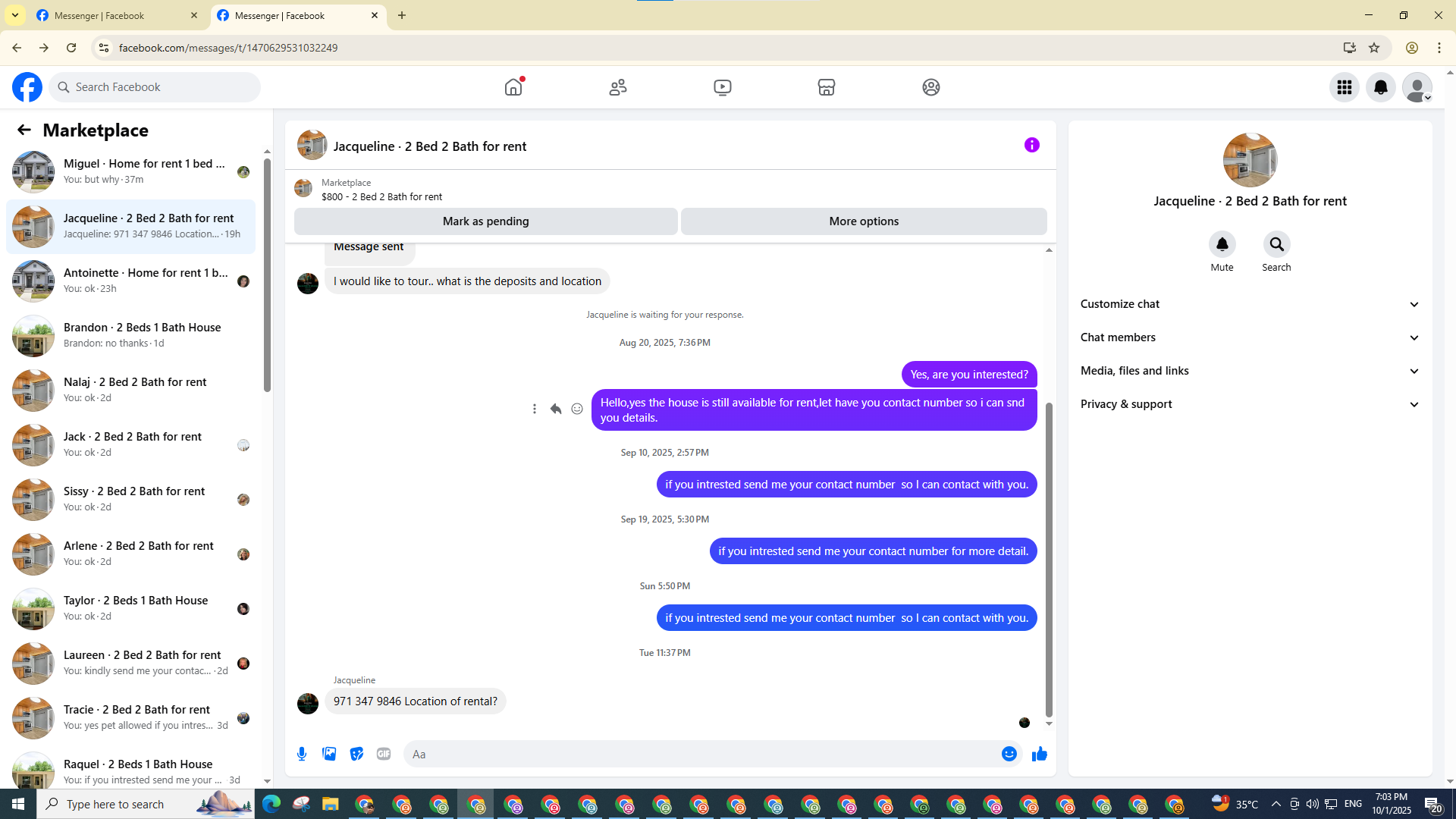The width and height of the screenshot is (1456, 819).
Task: Open Groups icon in top navigation
Action: tap(931, 87)
